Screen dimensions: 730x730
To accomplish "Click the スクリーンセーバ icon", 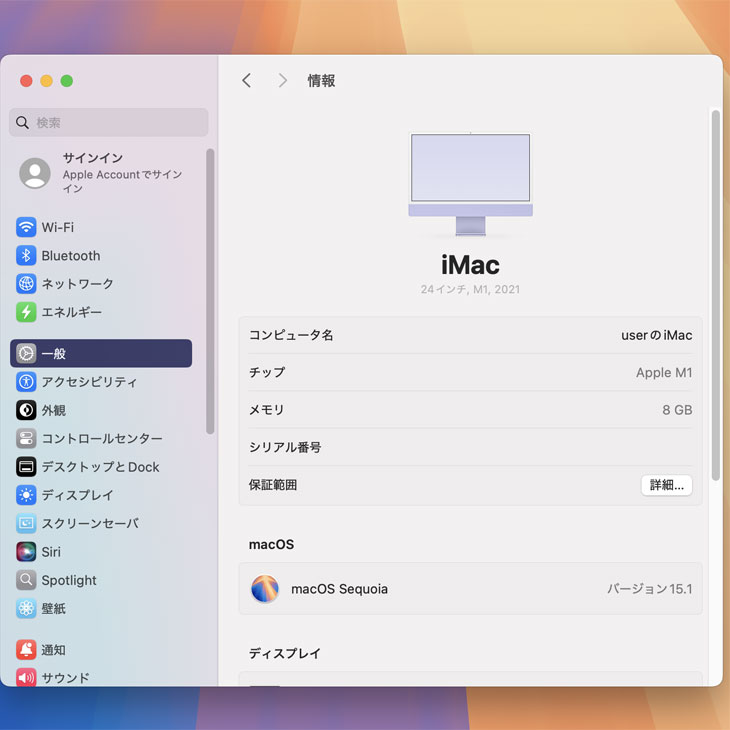I will pos(26,523).
